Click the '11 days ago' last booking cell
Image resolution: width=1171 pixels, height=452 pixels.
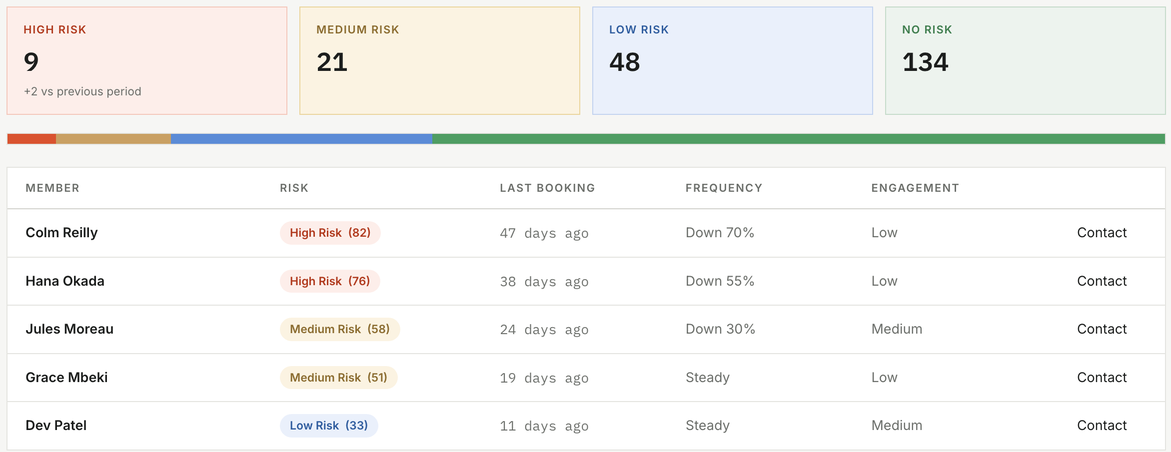(544, 426)
